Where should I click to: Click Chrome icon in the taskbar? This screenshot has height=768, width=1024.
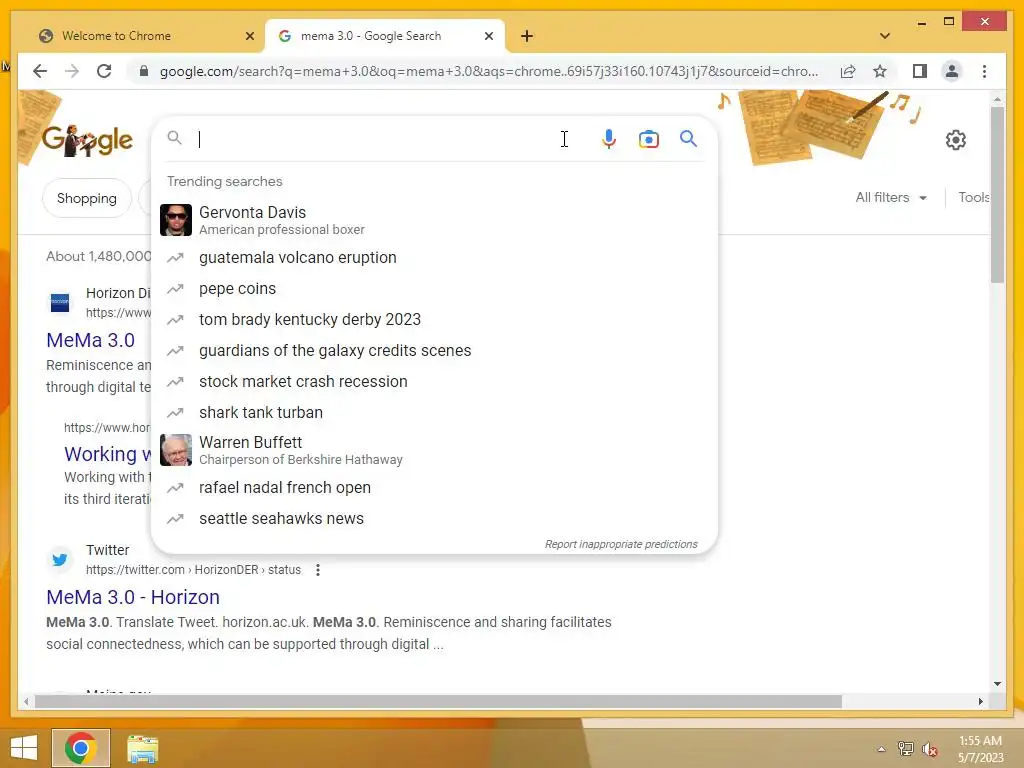(x=81, y=748)
